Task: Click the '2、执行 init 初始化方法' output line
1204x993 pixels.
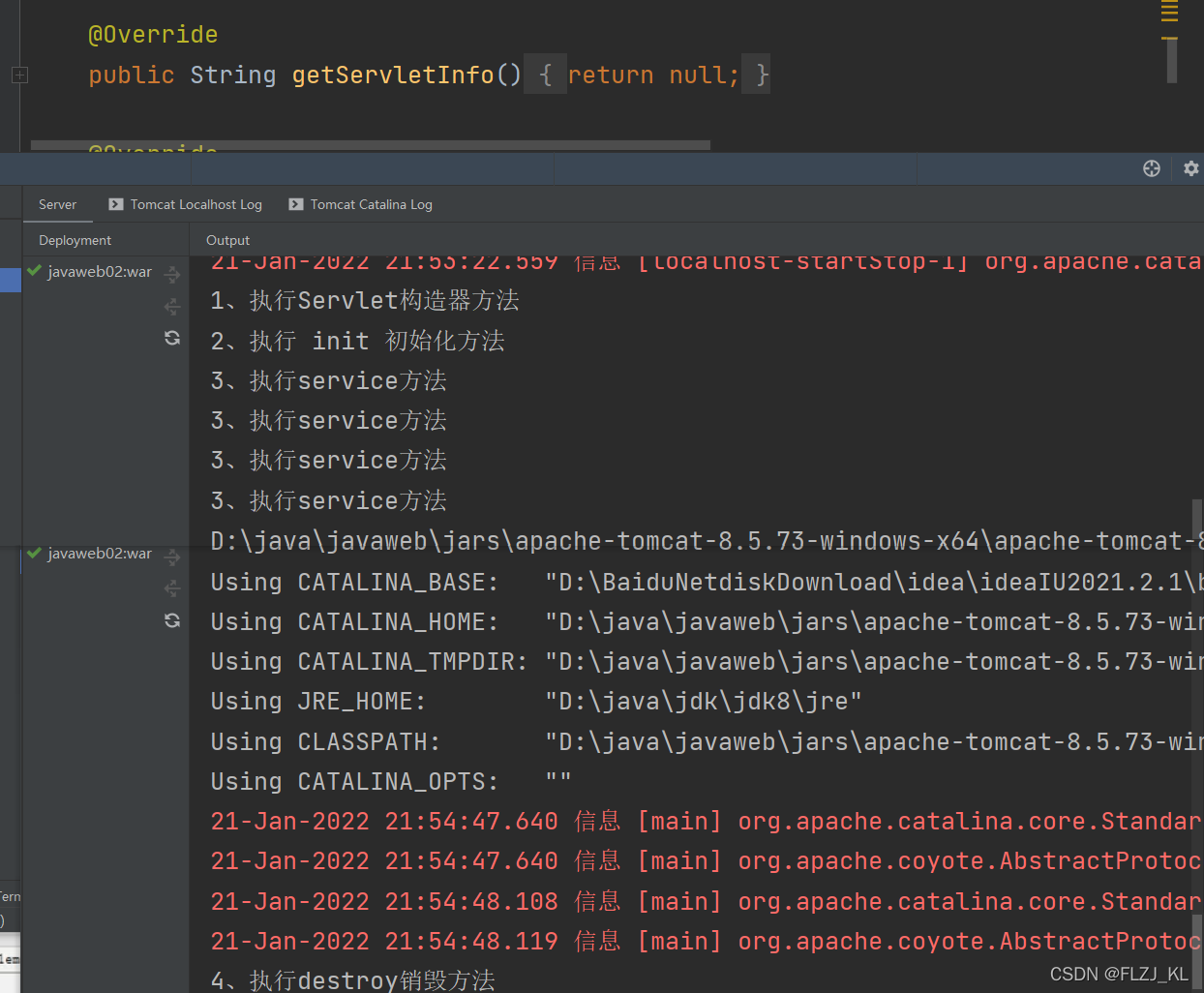Action: coord(357,341)
